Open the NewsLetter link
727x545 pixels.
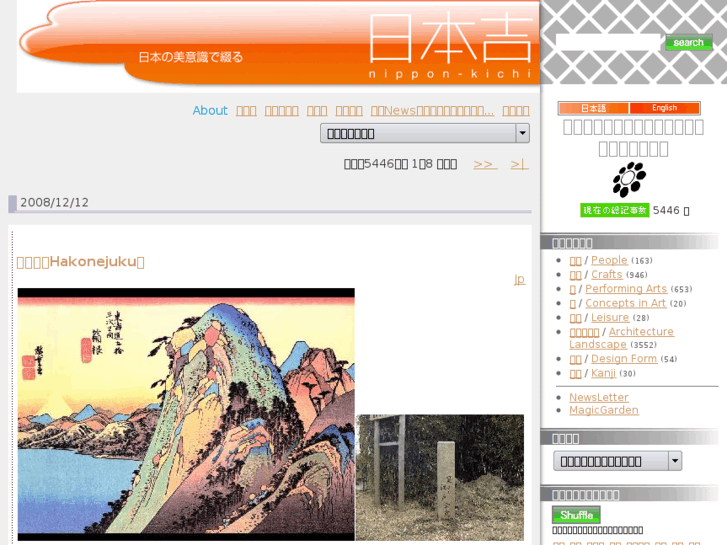tap(599, 398)
